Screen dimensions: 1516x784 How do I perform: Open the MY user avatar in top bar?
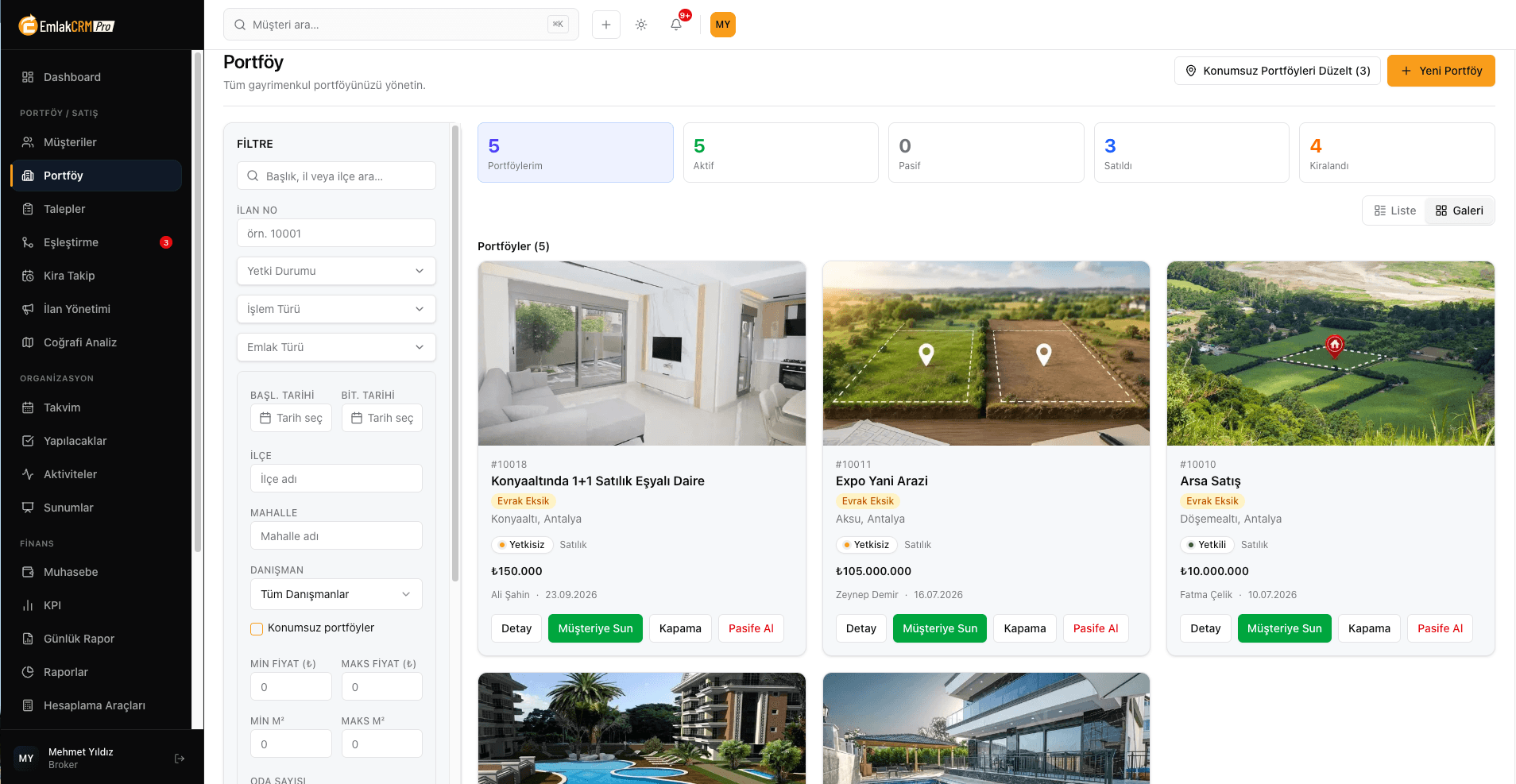coord(723,25)
